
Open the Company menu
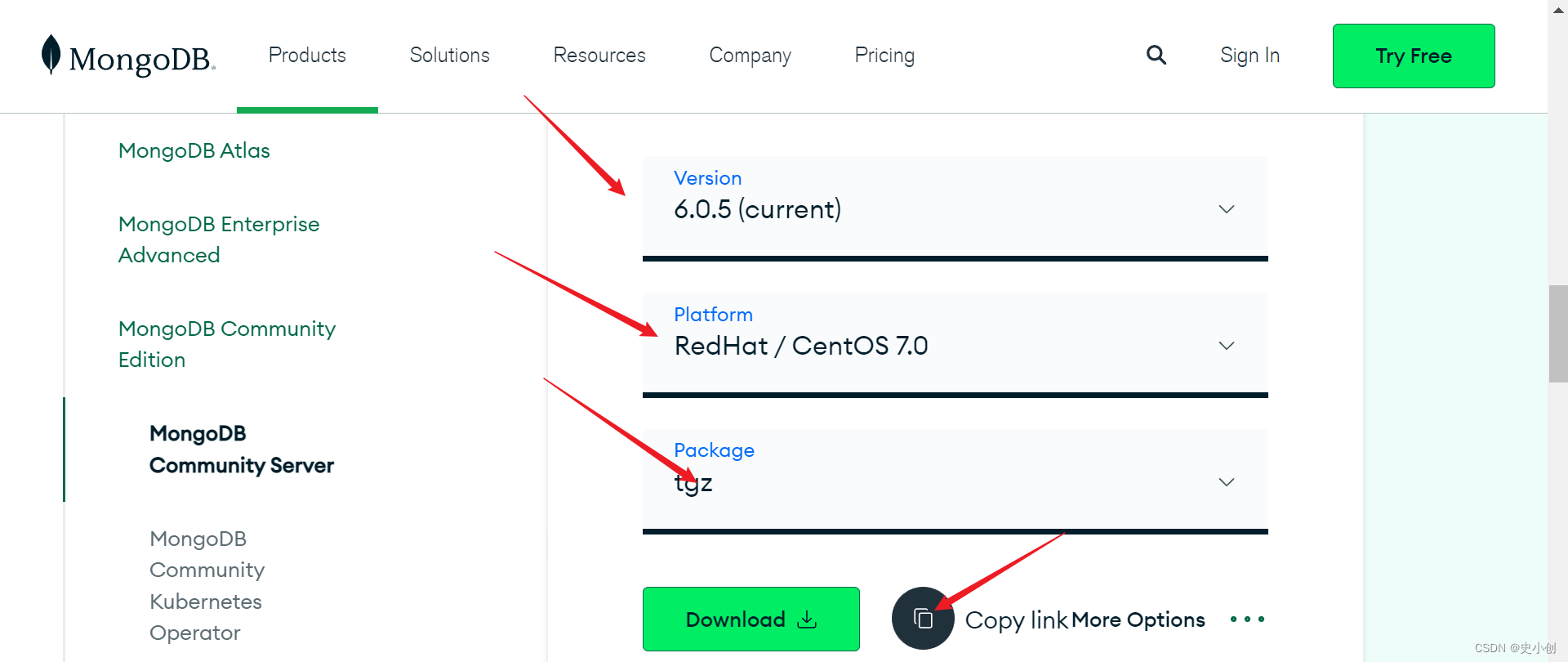point(751,56)
